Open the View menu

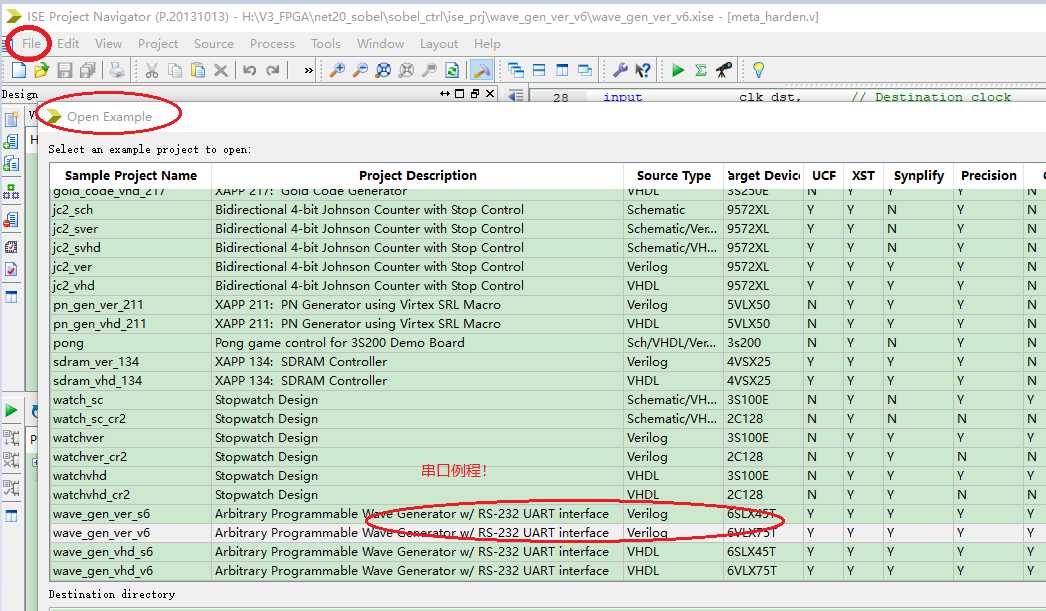(108, 44)
